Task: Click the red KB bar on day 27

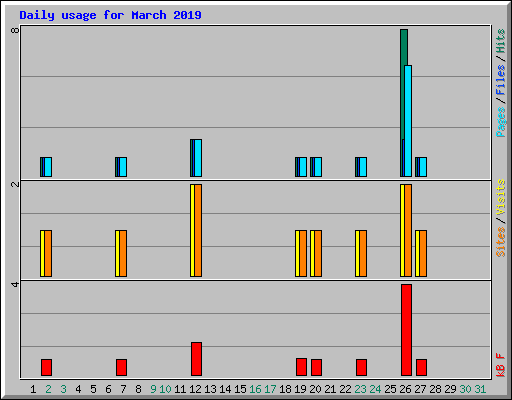Action: (x=421, y=367)
